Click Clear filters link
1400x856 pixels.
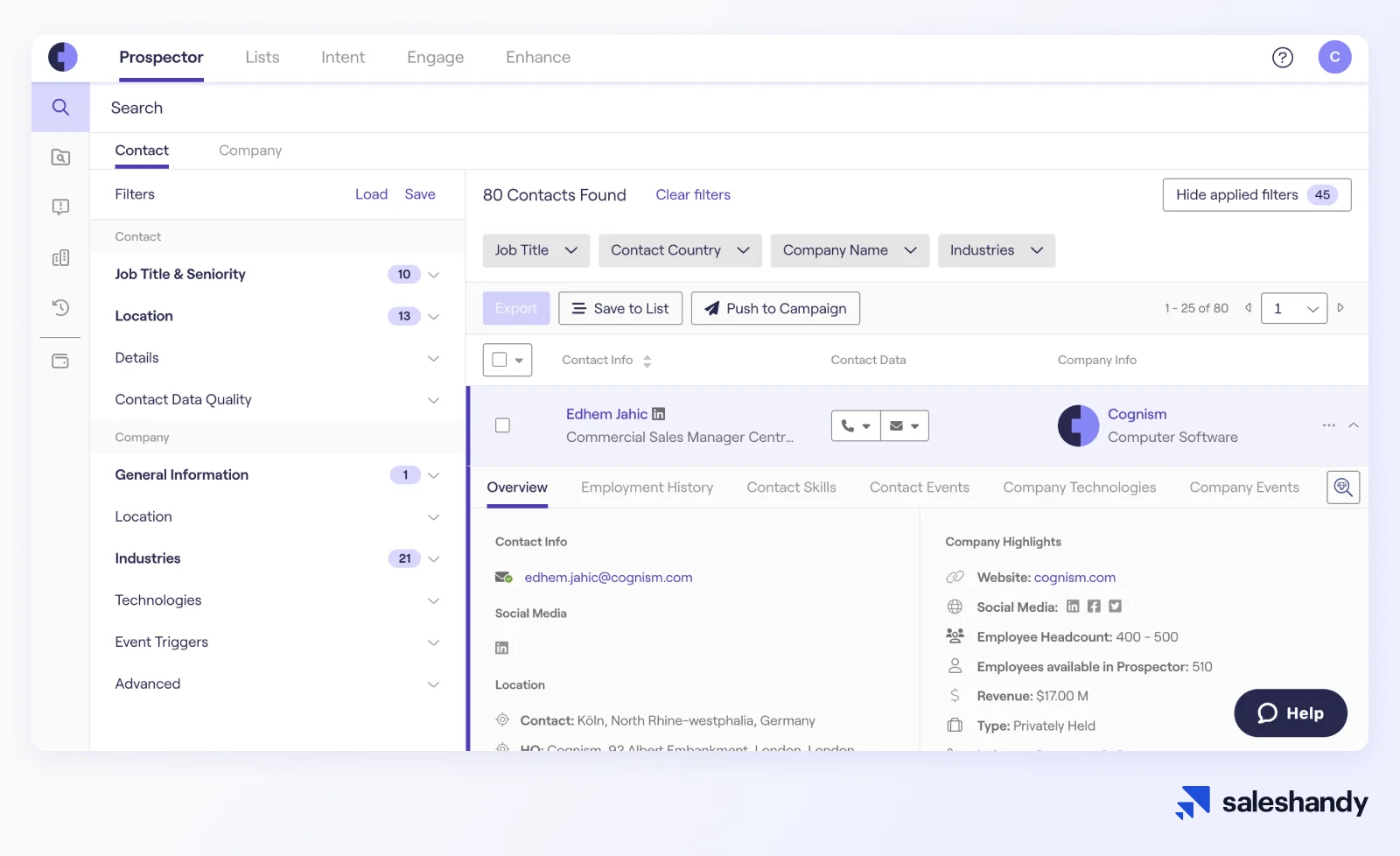click(693, 195)
